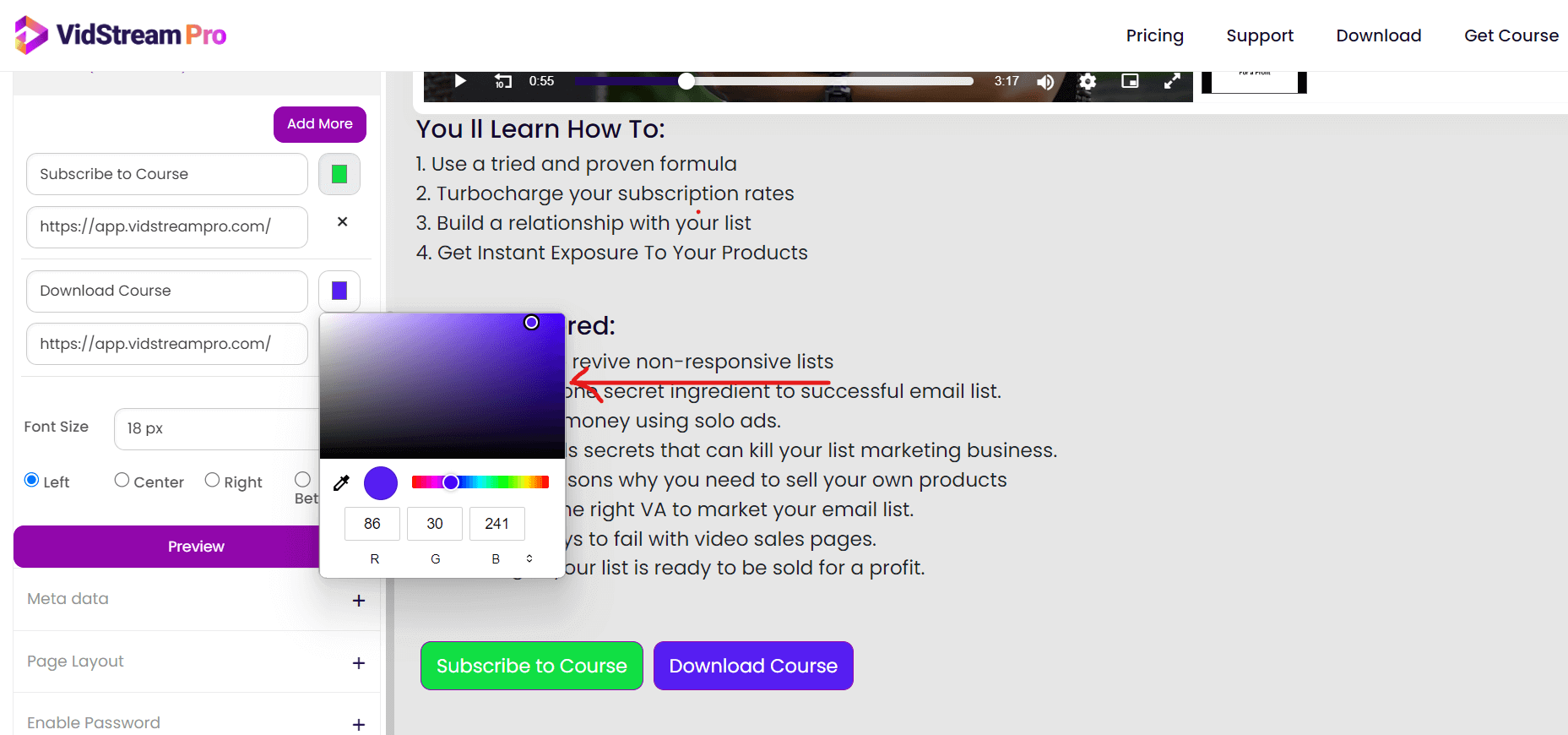Select the Right alignment radio button
Image resolution: width=1568 pixels, height=735 pixels.
pyautogui.click(x=213, y=480)
